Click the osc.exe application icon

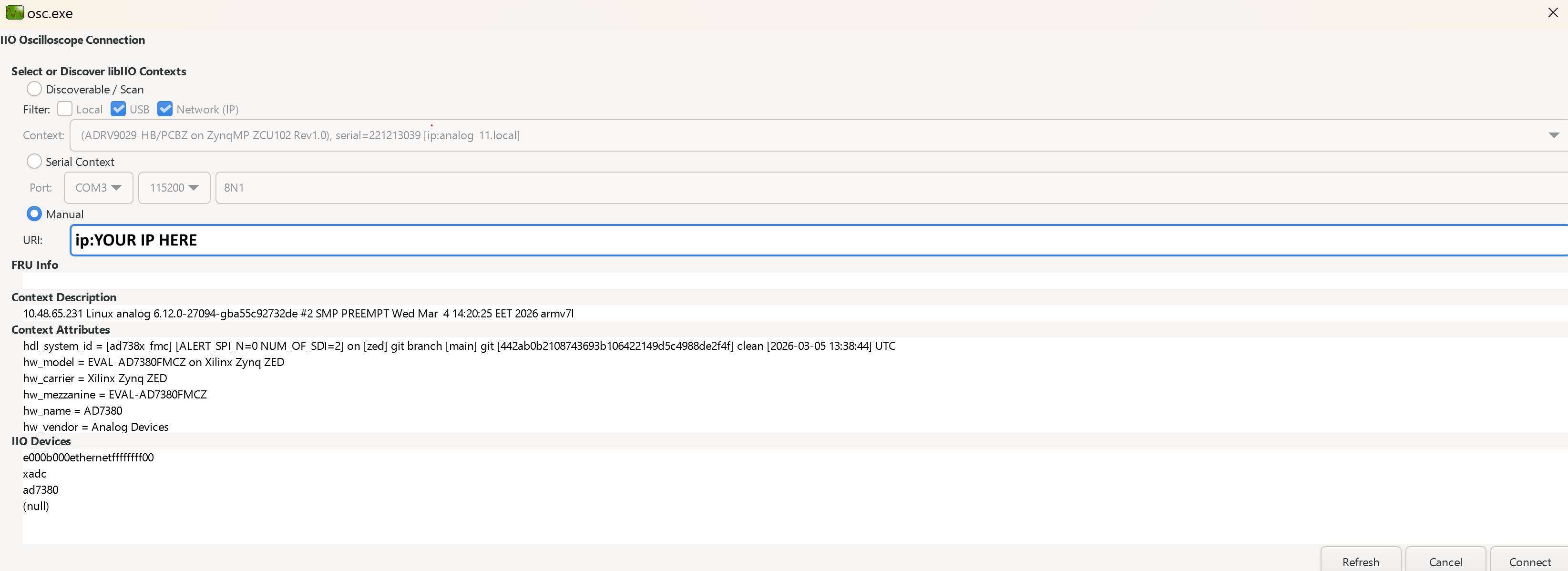tap(15, 12)
